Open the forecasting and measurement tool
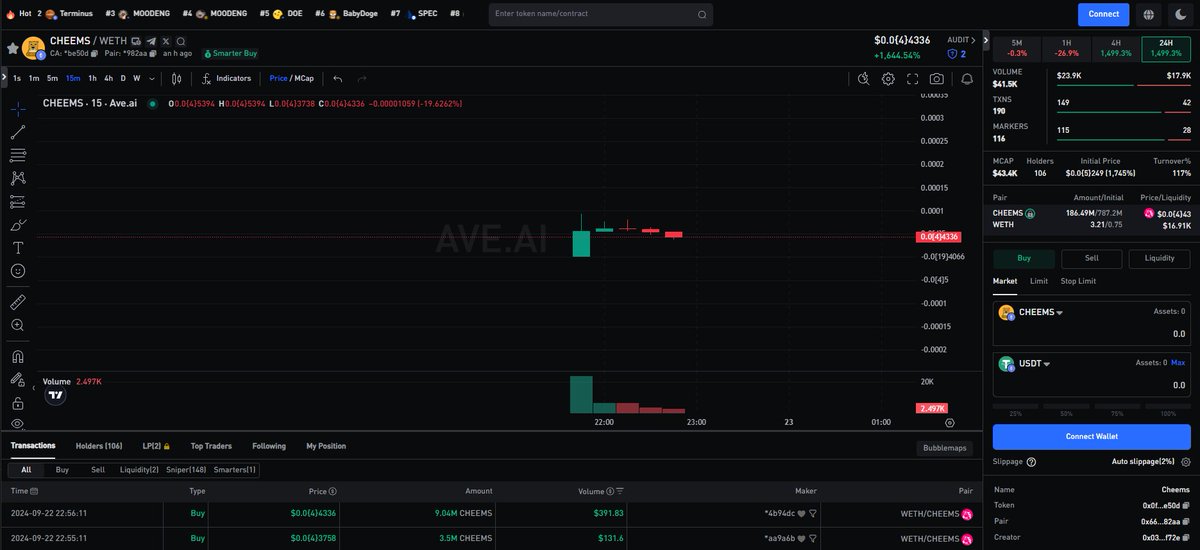The width and height of the screenshot is (1200, 550). [x=18, y=201]
